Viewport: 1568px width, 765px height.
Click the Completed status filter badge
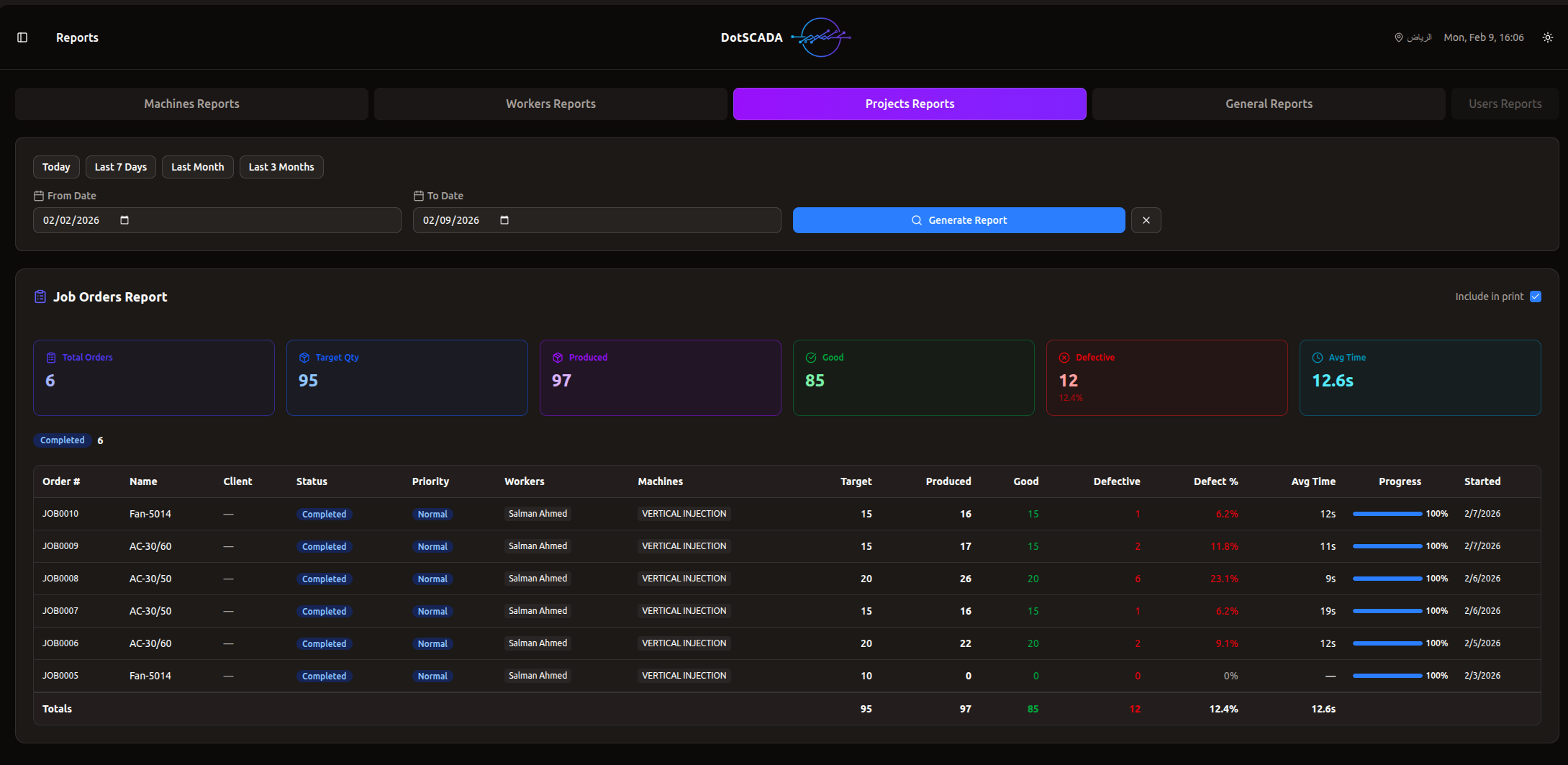(x=63, y=440)
